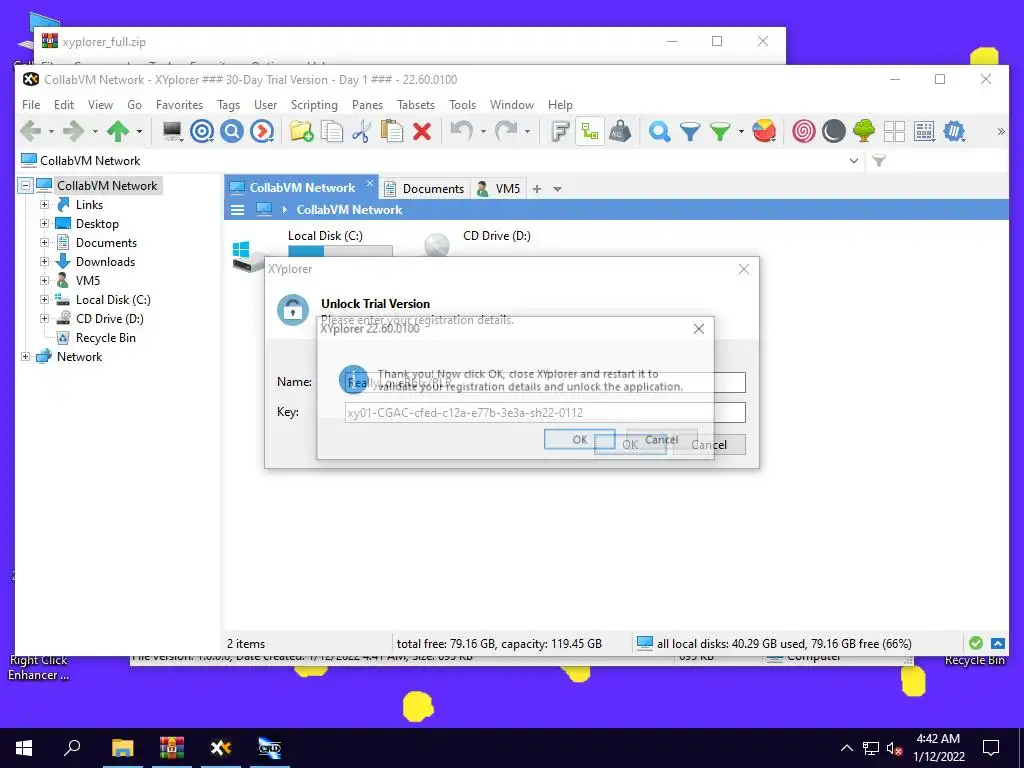Click the blue status bar button icon
1024x768 pixels.
998,643
